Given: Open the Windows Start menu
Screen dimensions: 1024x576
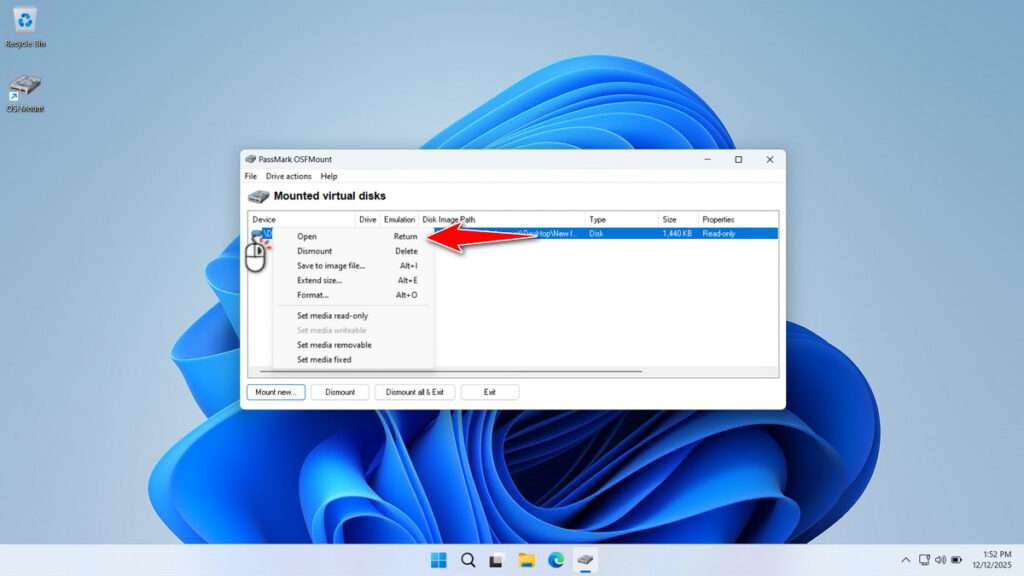Looking at the screenshot, I should point(437,560).
